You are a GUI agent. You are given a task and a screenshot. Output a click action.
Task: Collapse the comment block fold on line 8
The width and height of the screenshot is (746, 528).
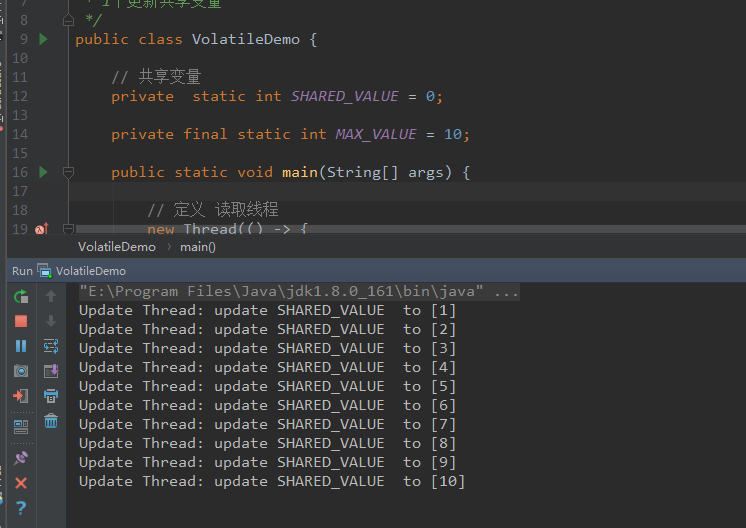click(x=69, y=20)
